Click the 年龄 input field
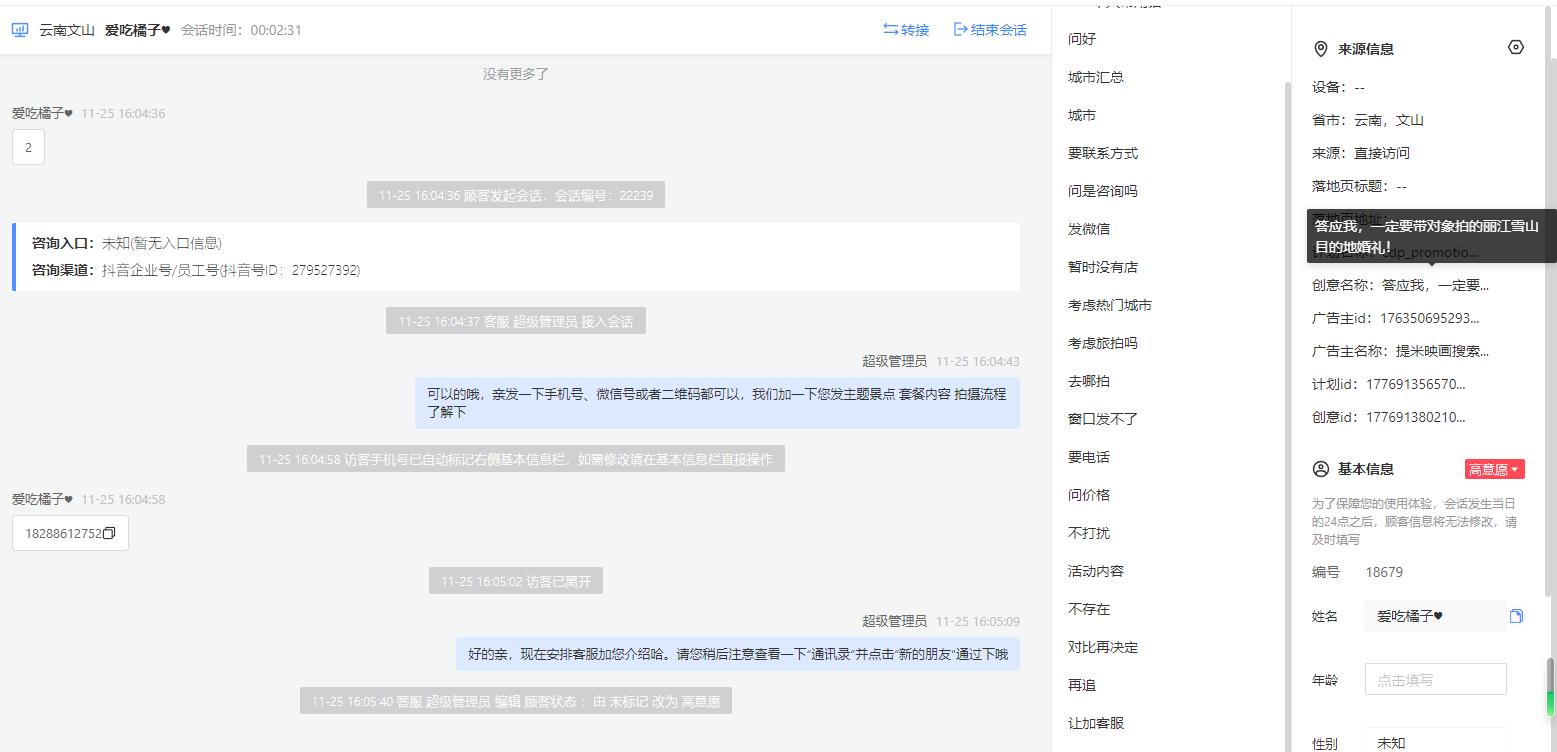This screenshot has width=1557, height=752. (1435, 680)
